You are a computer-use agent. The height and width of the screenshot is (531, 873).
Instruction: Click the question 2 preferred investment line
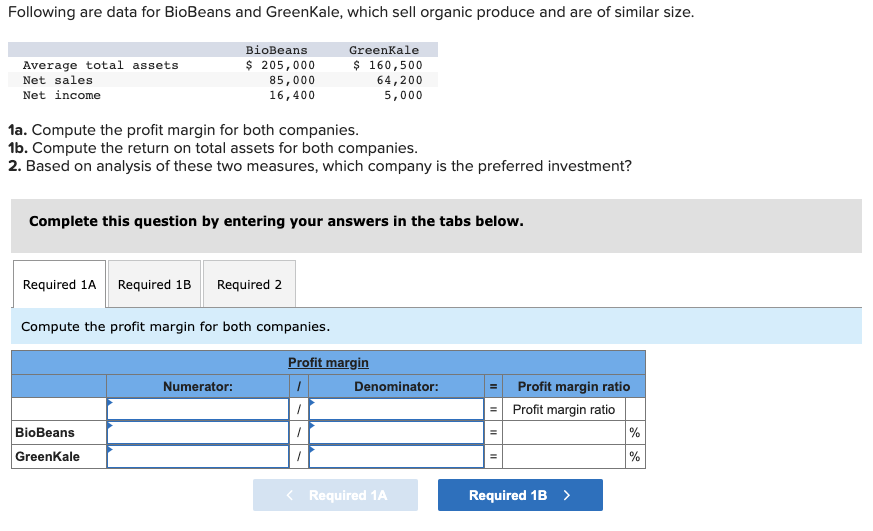click(x=320, y=166)
